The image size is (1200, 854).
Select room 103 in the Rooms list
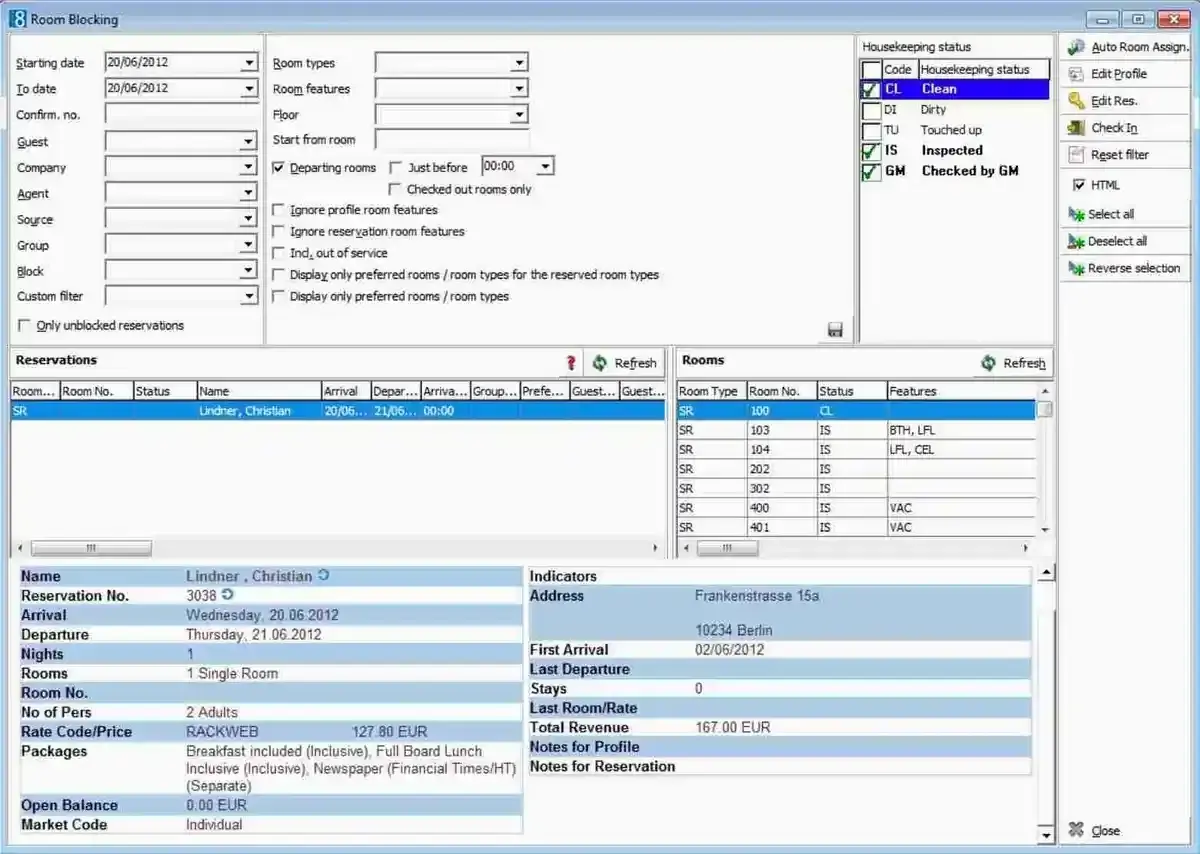point(857,430)
